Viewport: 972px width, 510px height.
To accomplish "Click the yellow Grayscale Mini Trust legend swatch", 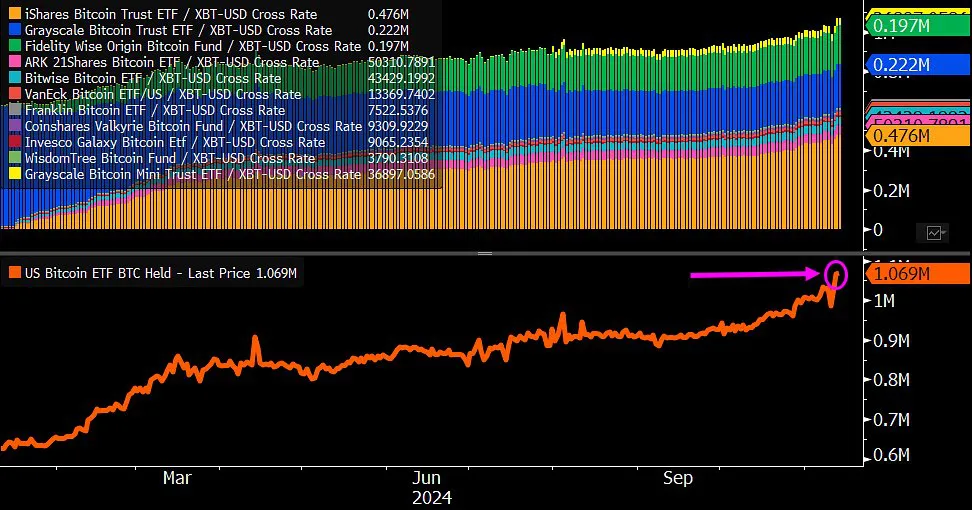I will (14, 174).
